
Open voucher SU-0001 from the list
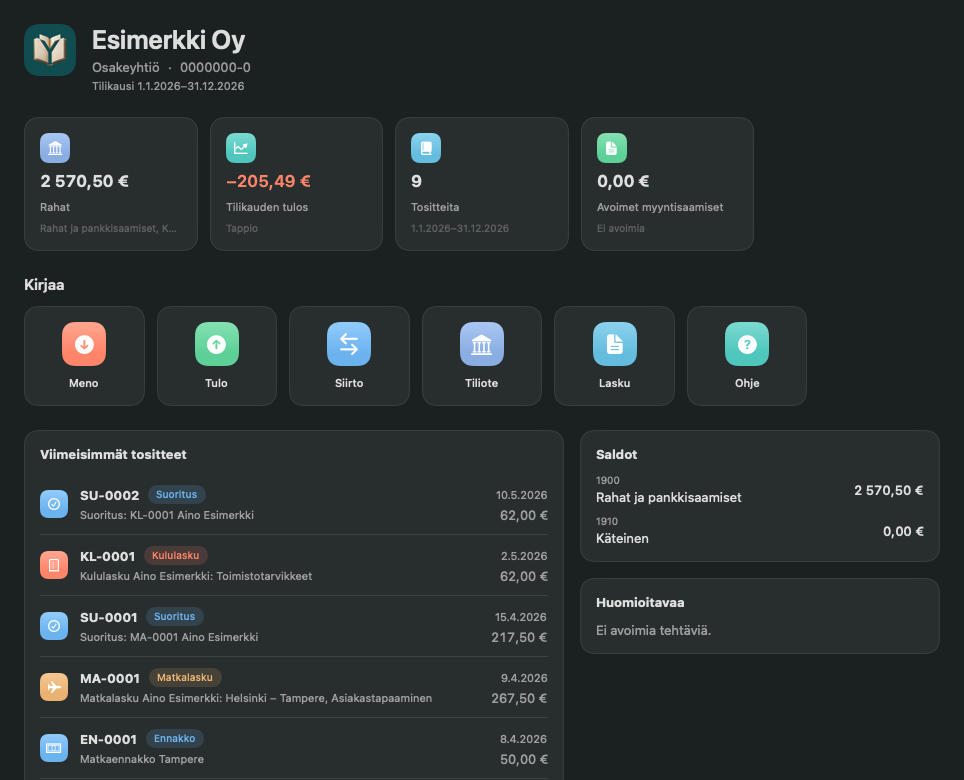tap(294, 626)
